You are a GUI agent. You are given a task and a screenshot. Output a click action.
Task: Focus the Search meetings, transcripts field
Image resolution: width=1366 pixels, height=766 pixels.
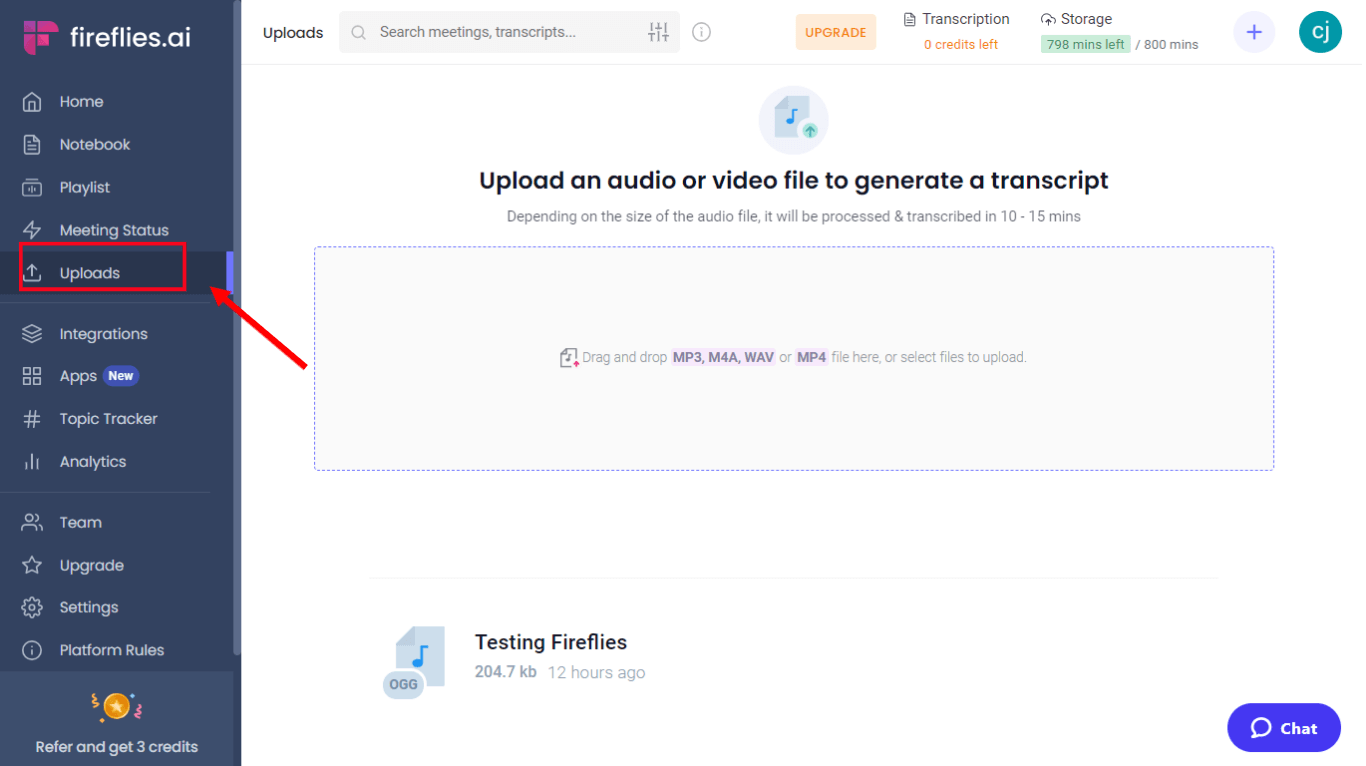tap(509, 32)
